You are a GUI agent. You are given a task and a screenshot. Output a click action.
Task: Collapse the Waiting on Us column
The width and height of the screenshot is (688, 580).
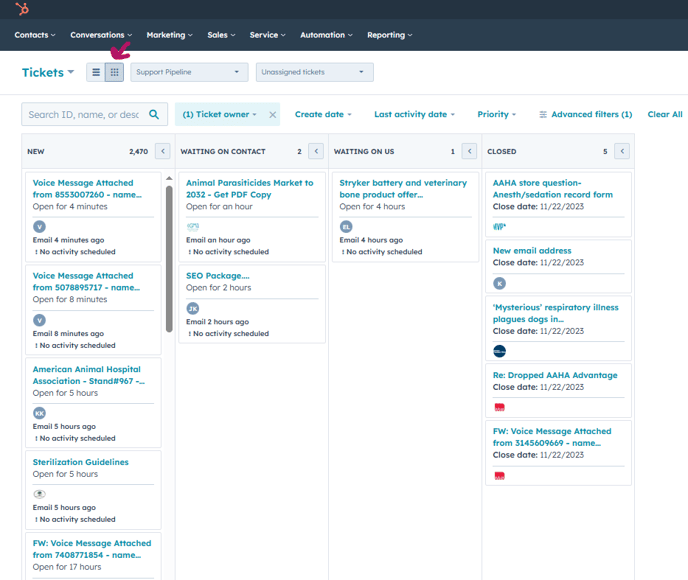469,152
